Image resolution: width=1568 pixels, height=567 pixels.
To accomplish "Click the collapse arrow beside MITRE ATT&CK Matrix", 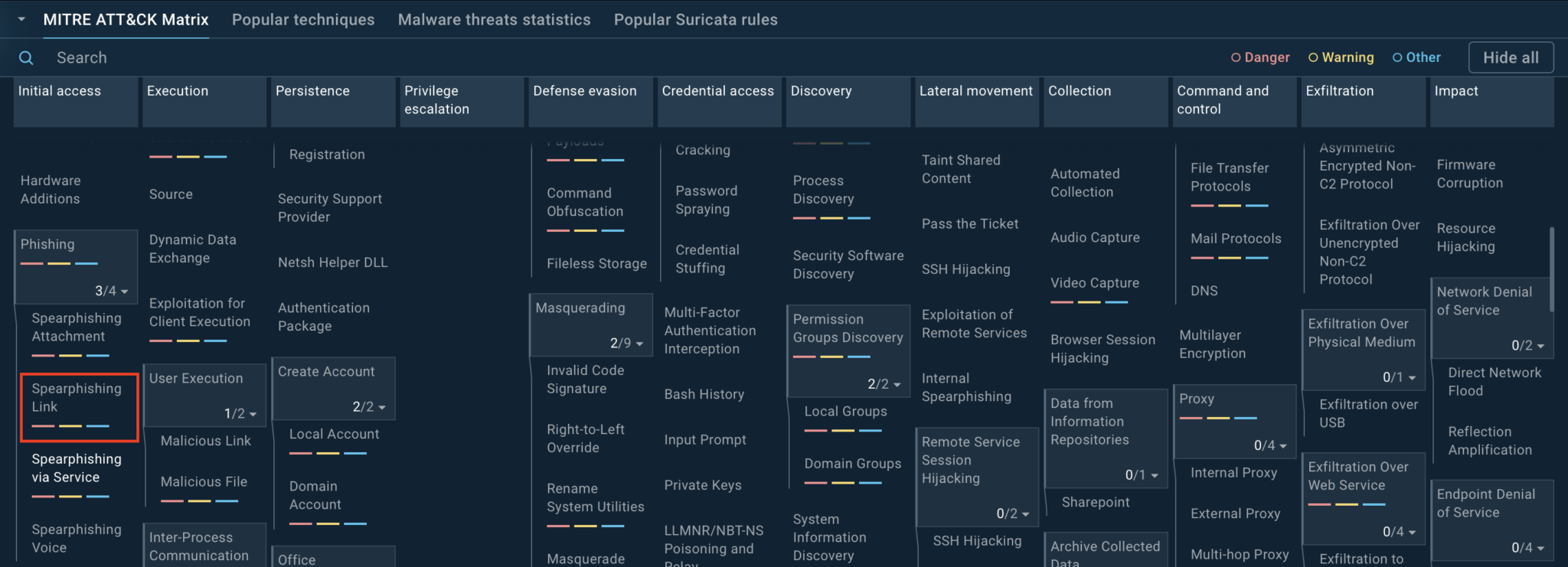I will (x=21, y=19).
